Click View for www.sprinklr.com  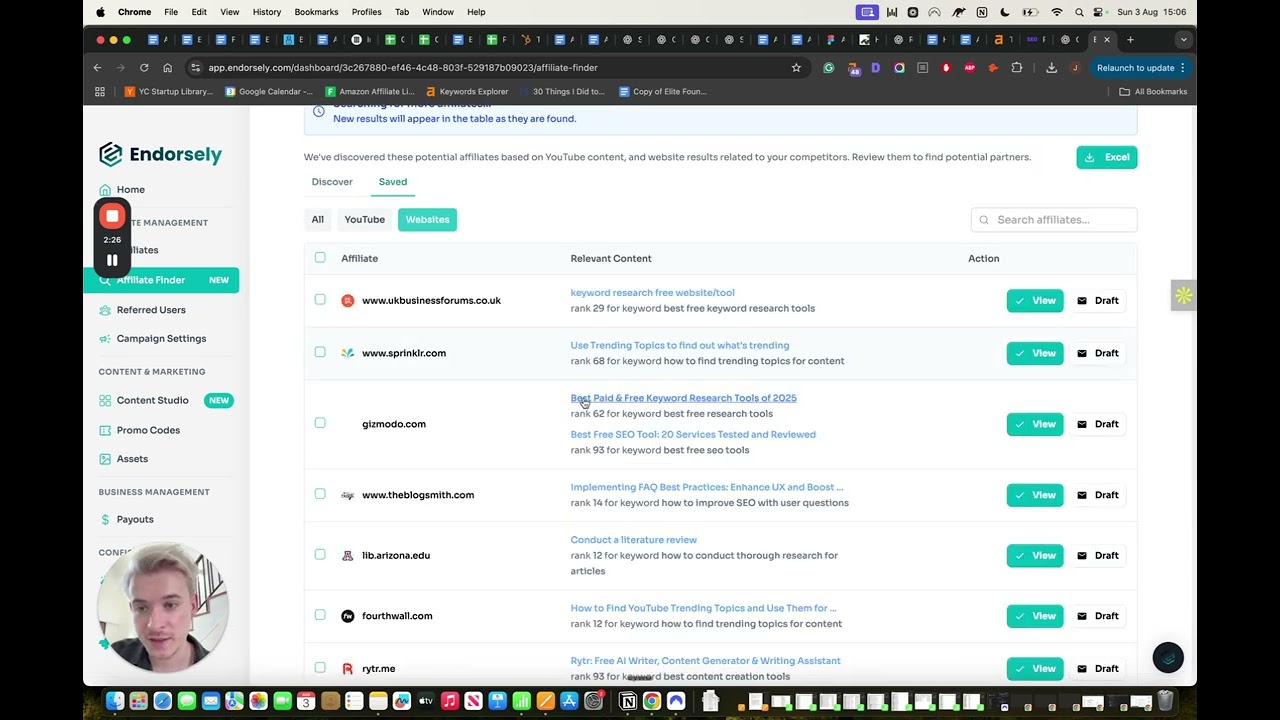1034,353
